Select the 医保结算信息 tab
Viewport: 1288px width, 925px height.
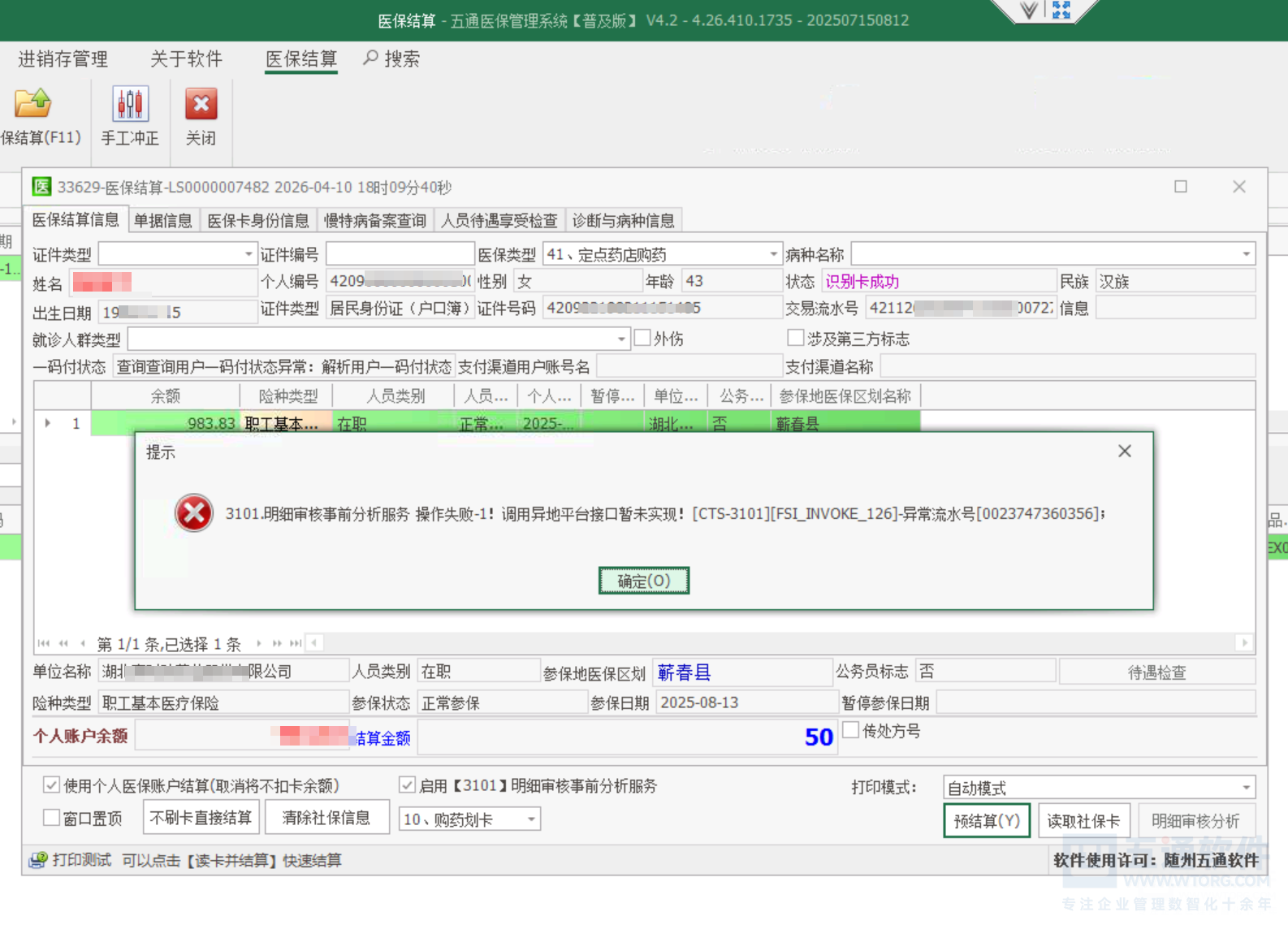coord(76,219)
